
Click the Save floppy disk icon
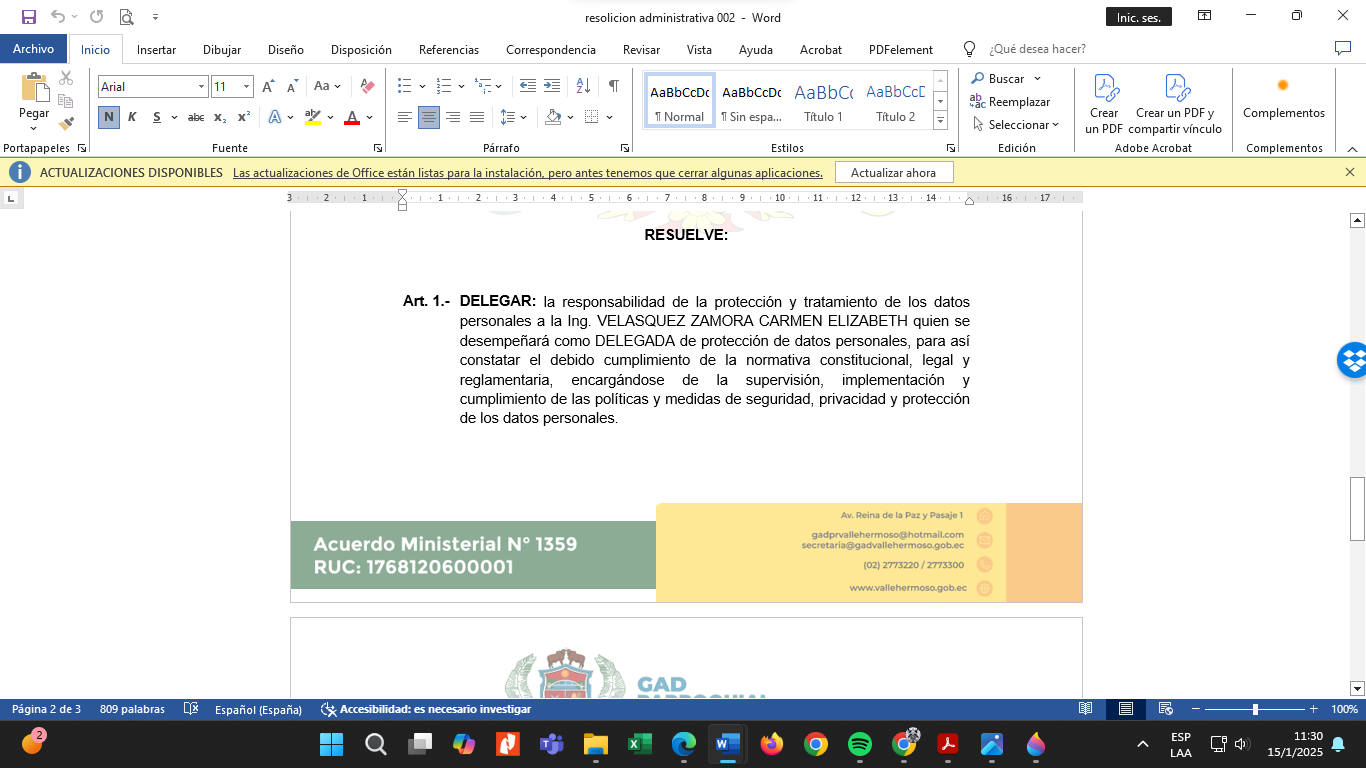click(x=28, y=17)
